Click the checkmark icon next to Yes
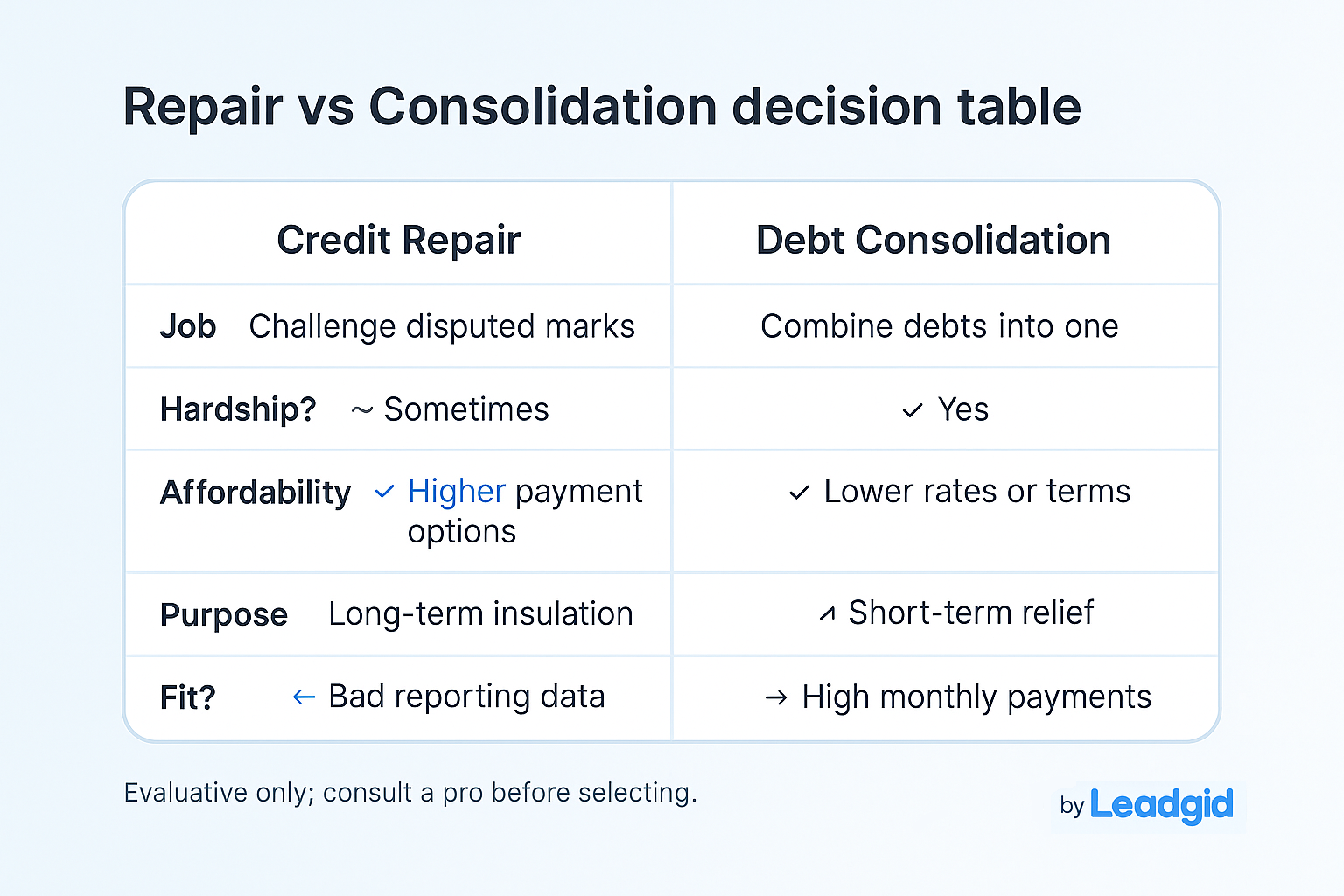The image size is (1344, 896). [x=913, y=410]
